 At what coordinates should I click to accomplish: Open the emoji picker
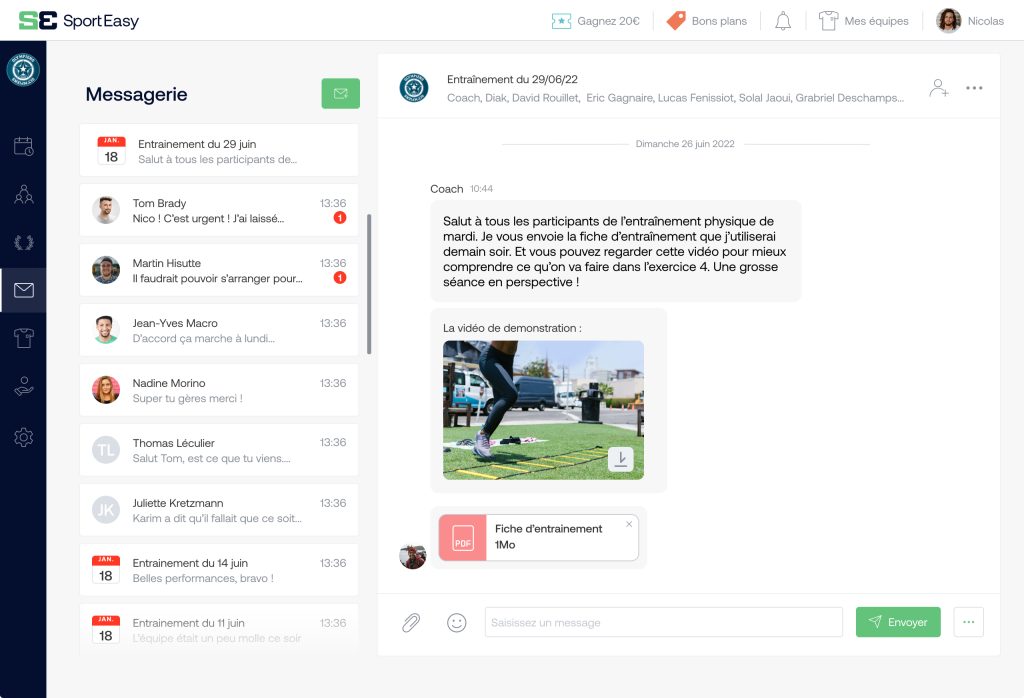tap(456, 622)
